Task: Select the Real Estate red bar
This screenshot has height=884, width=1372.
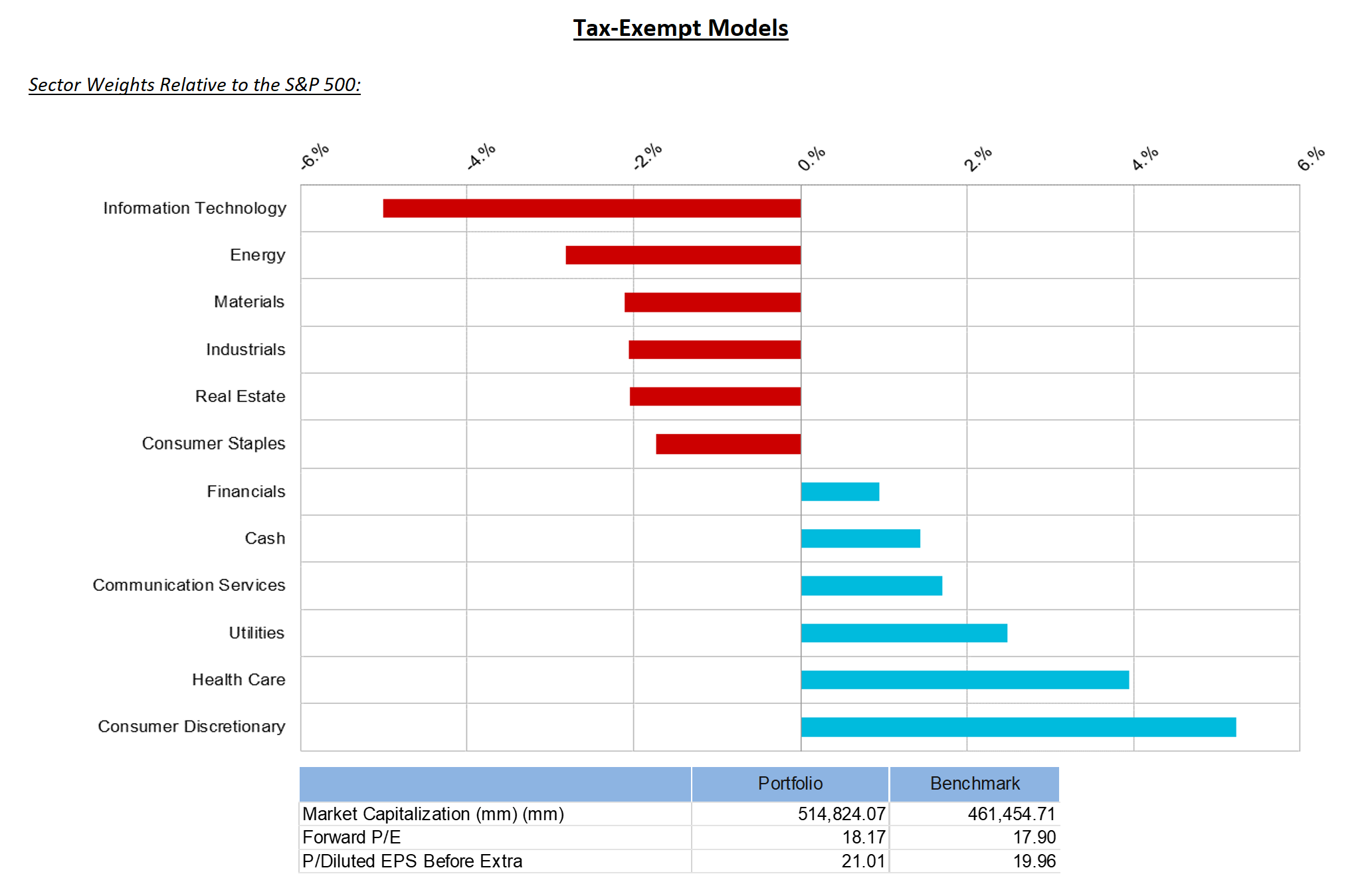Action: pos(715,397)
